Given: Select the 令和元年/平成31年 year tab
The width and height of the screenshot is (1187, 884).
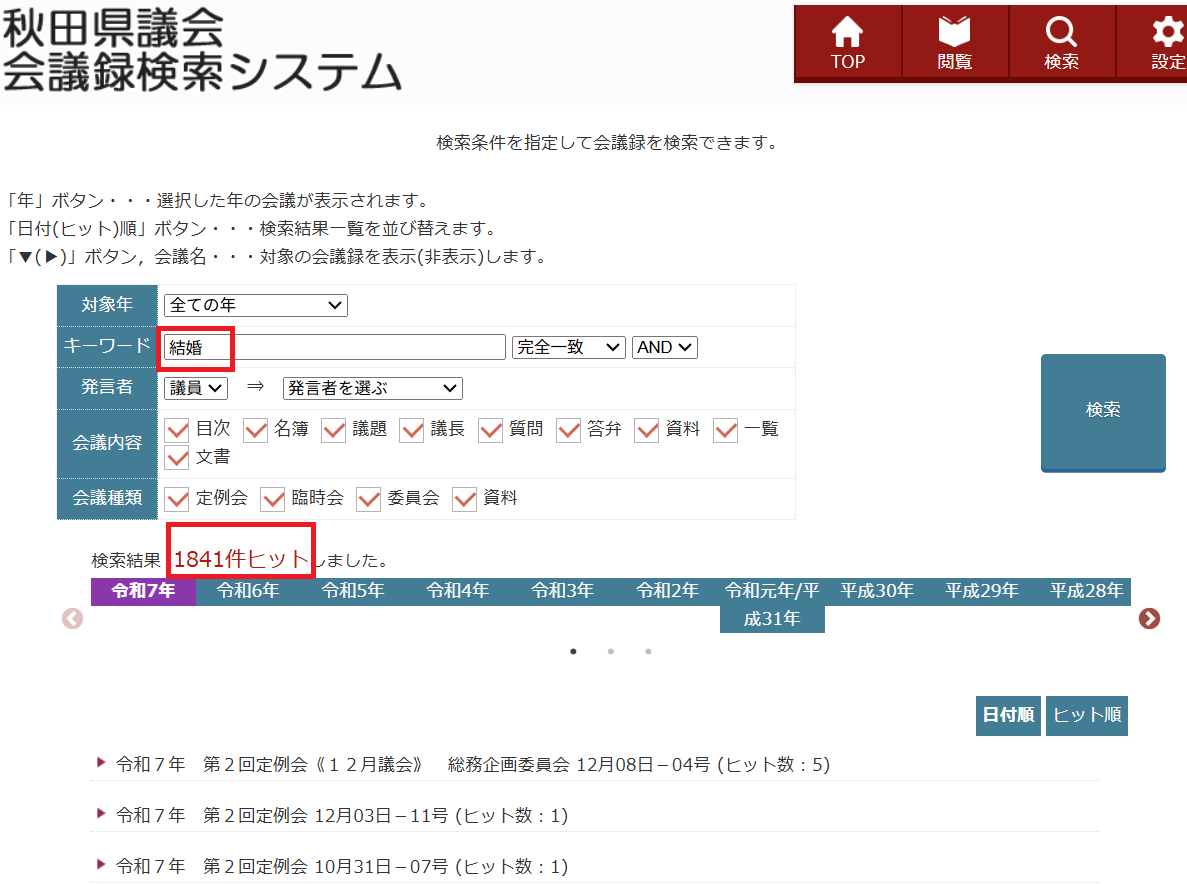Looking at the screenshot, I should pyautogui.click(x=772, y=605).
